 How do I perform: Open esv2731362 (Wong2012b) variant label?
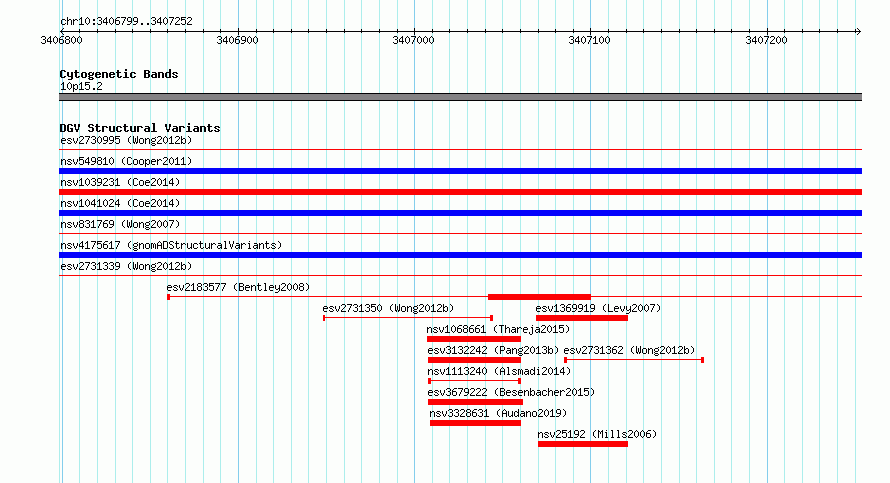[629, 350]
